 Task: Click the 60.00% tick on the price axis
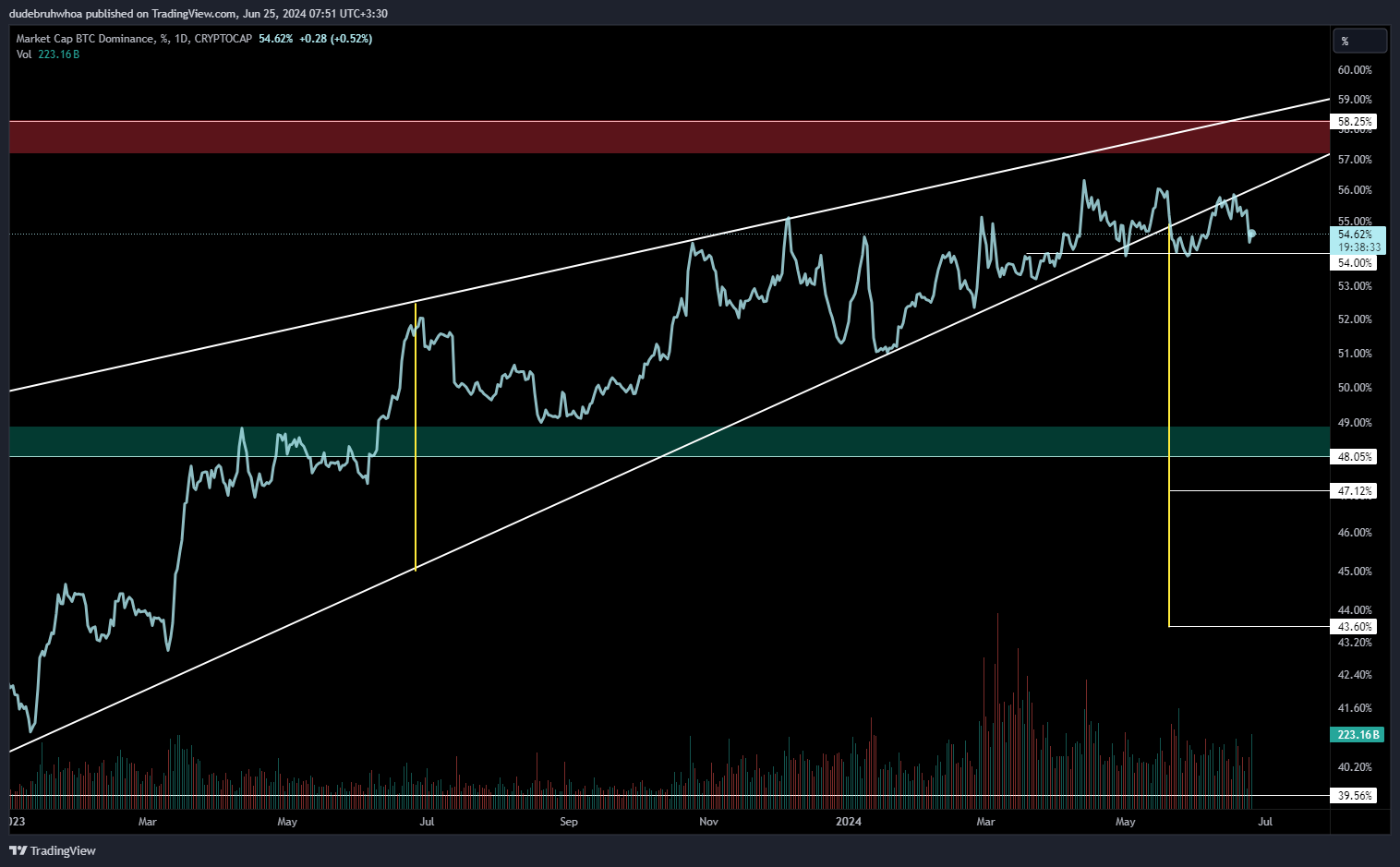1355,70
